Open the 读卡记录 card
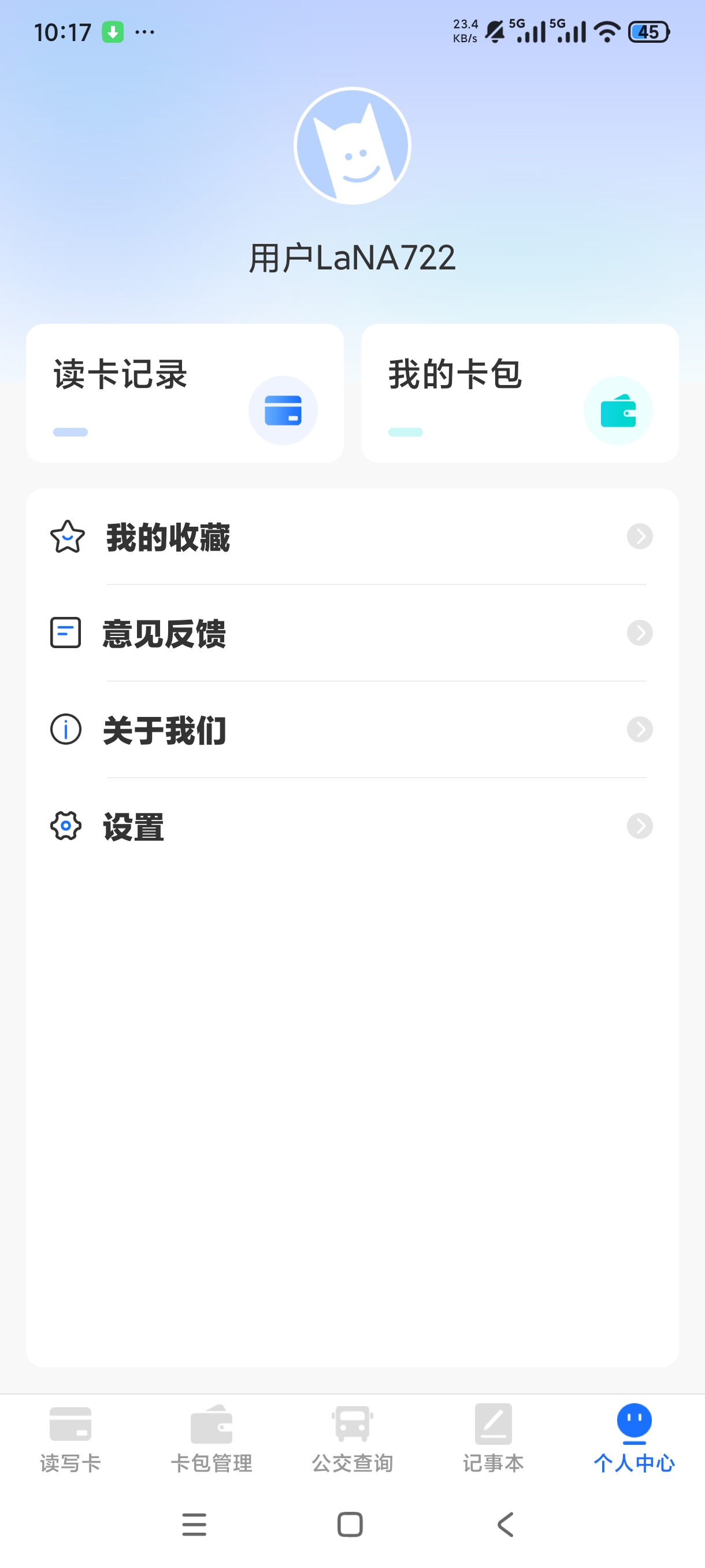 coord(185,393)
